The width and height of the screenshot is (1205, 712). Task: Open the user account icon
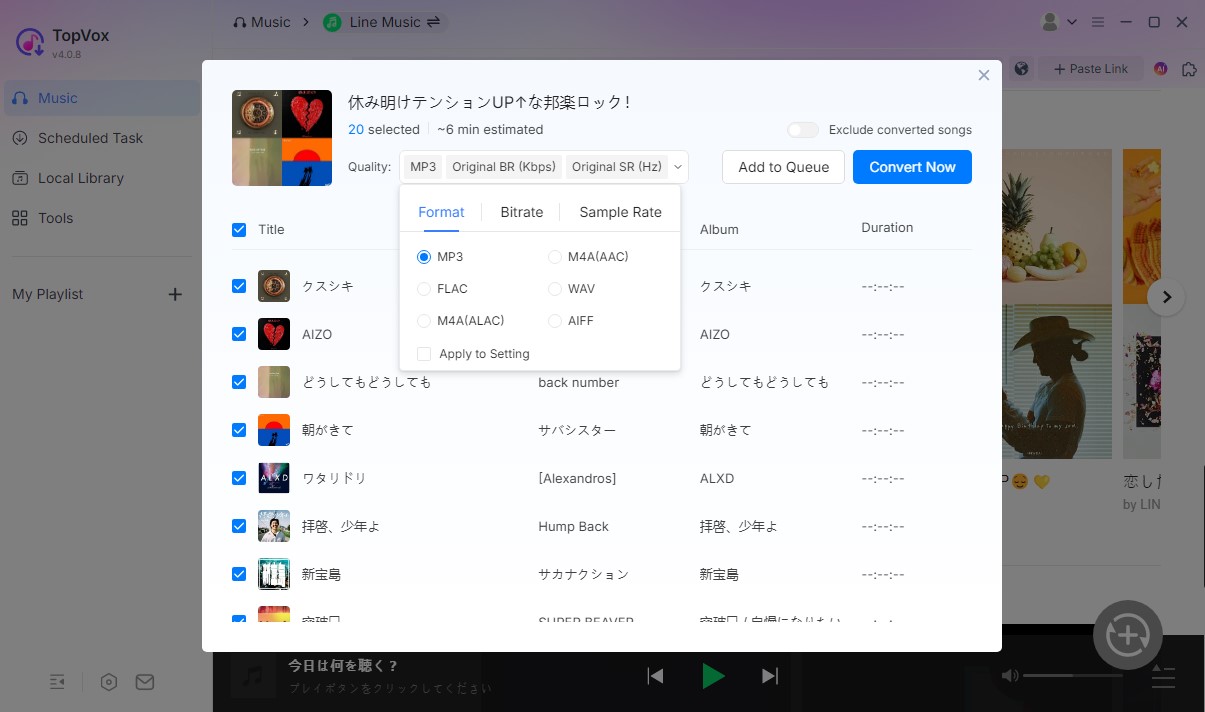[1050, 22]
